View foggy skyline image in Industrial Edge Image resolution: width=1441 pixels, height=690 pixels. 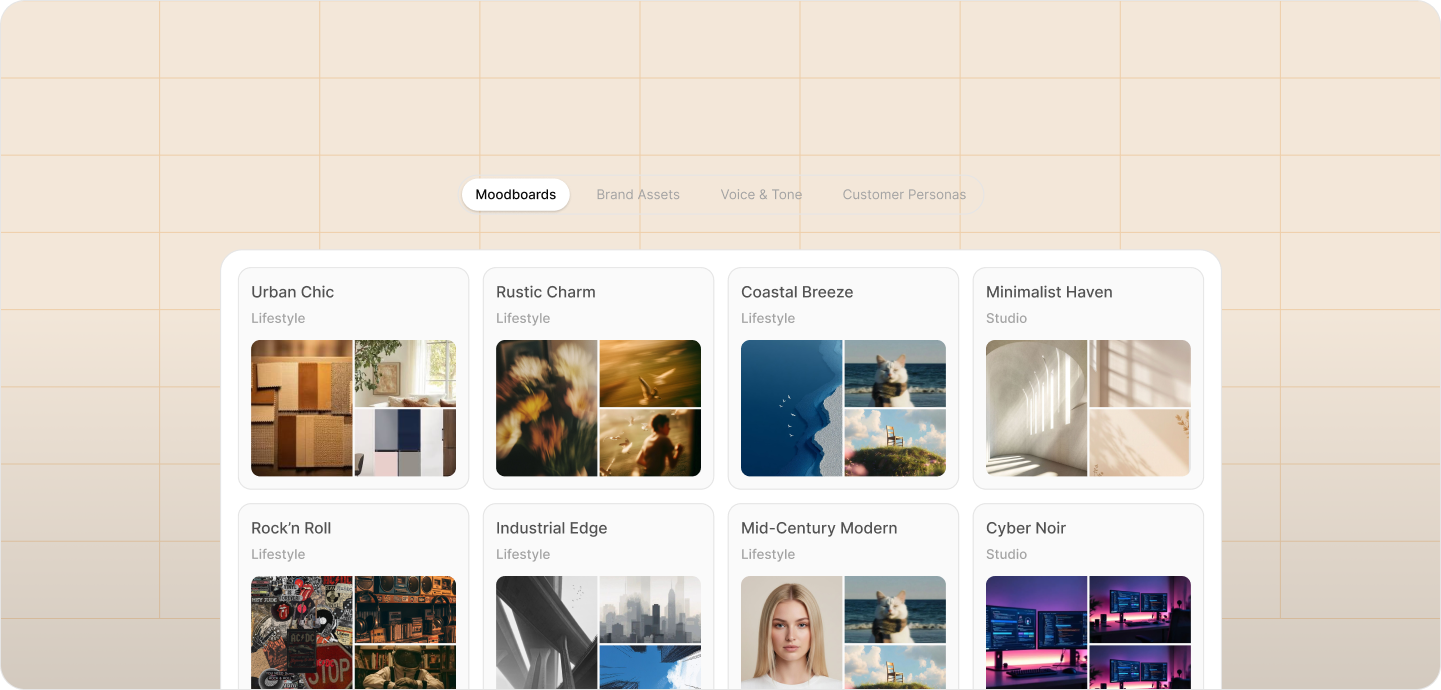click(x=650, y=609)
